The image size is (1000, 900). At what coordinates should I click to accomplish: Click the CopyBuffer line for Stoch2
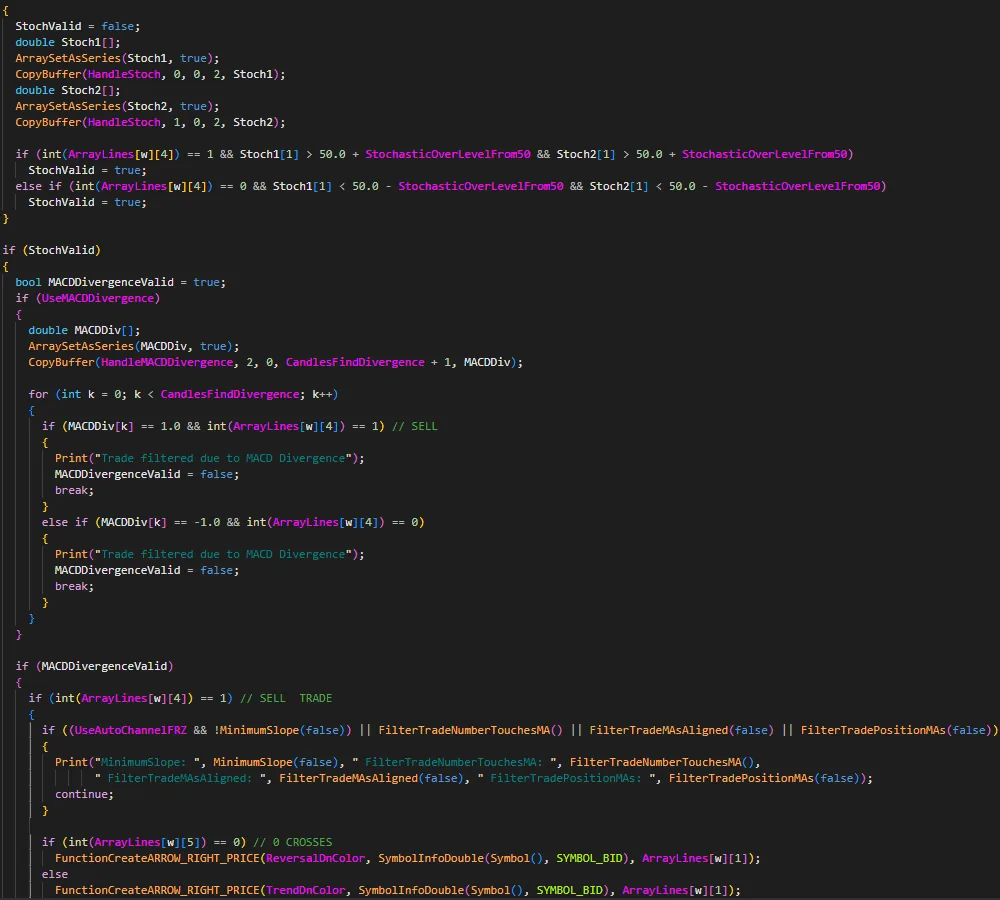click(x=150, y=122)
